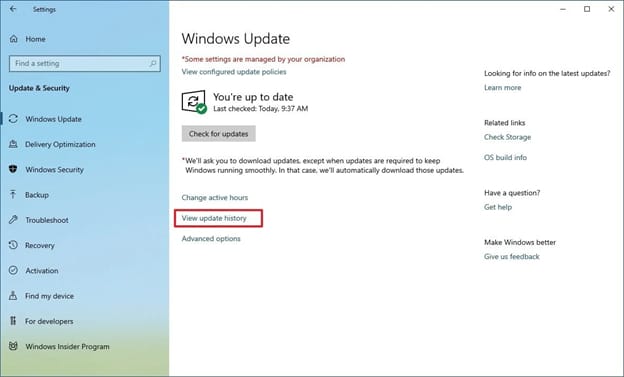Image resolution: width=624 pixels, height=377 pixels.
Task: Click the OS build info link
Action: (x=505, y=157)
